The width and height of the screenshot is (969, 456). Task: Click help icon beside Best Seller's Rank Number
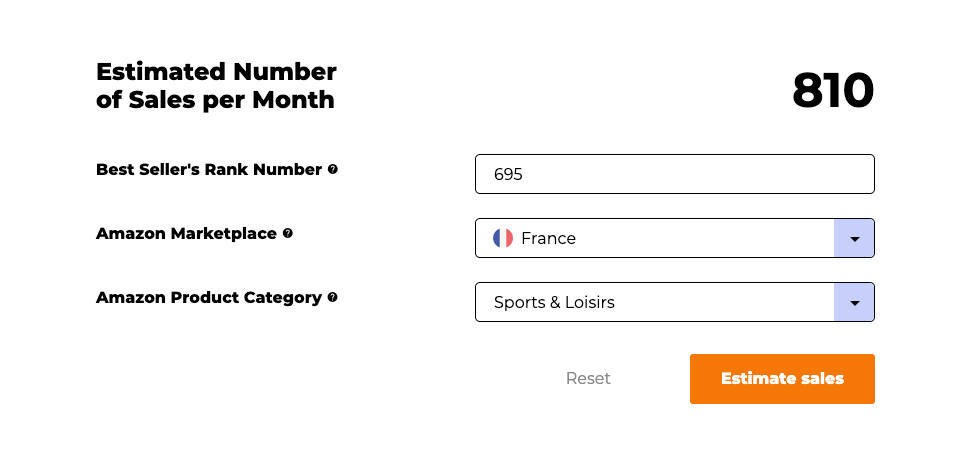point(332,169)
